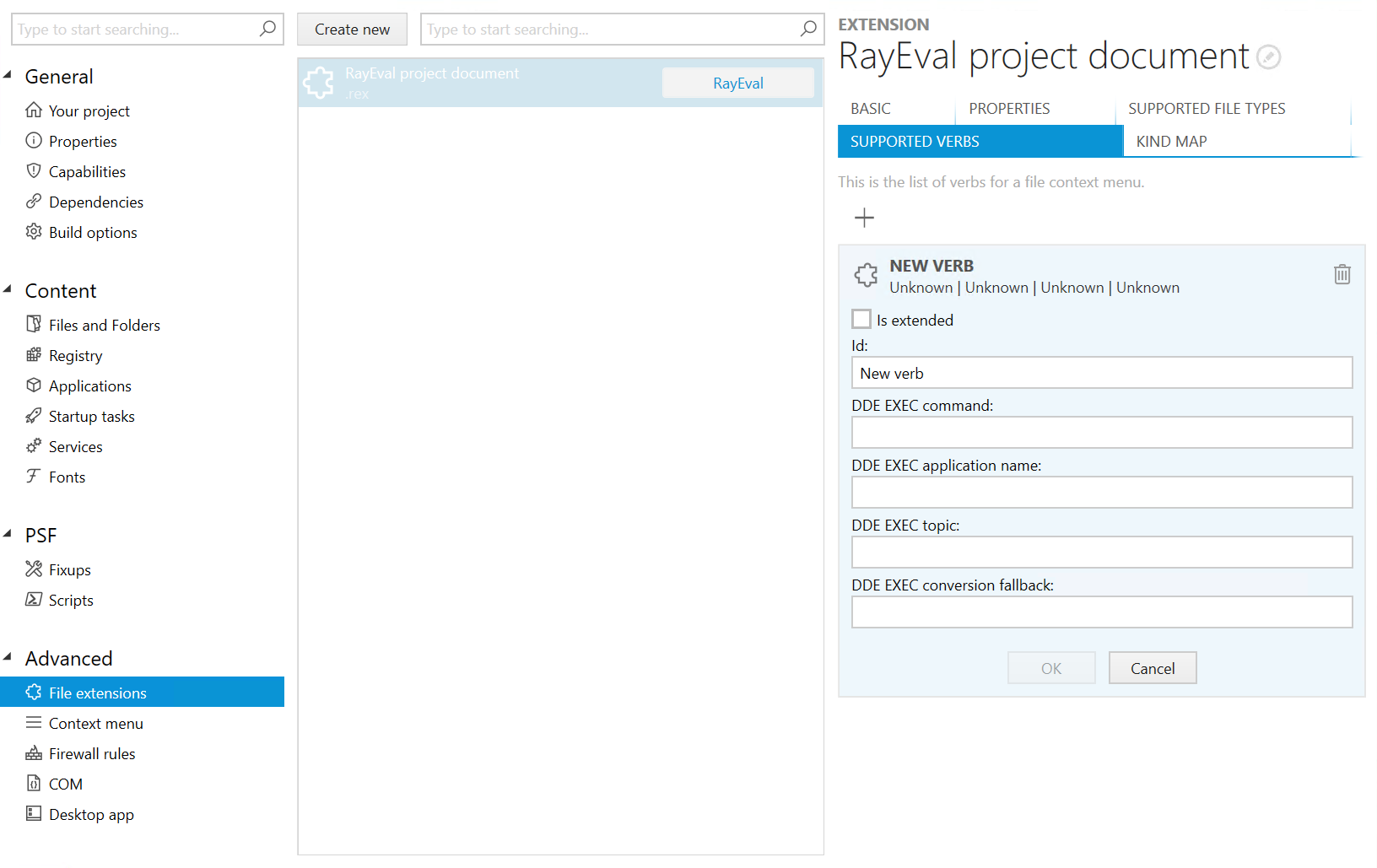The width and height of the screenshot is (1377, 868).
Task: Click the DDE EXEC command input field
Action: [1101, 432]
